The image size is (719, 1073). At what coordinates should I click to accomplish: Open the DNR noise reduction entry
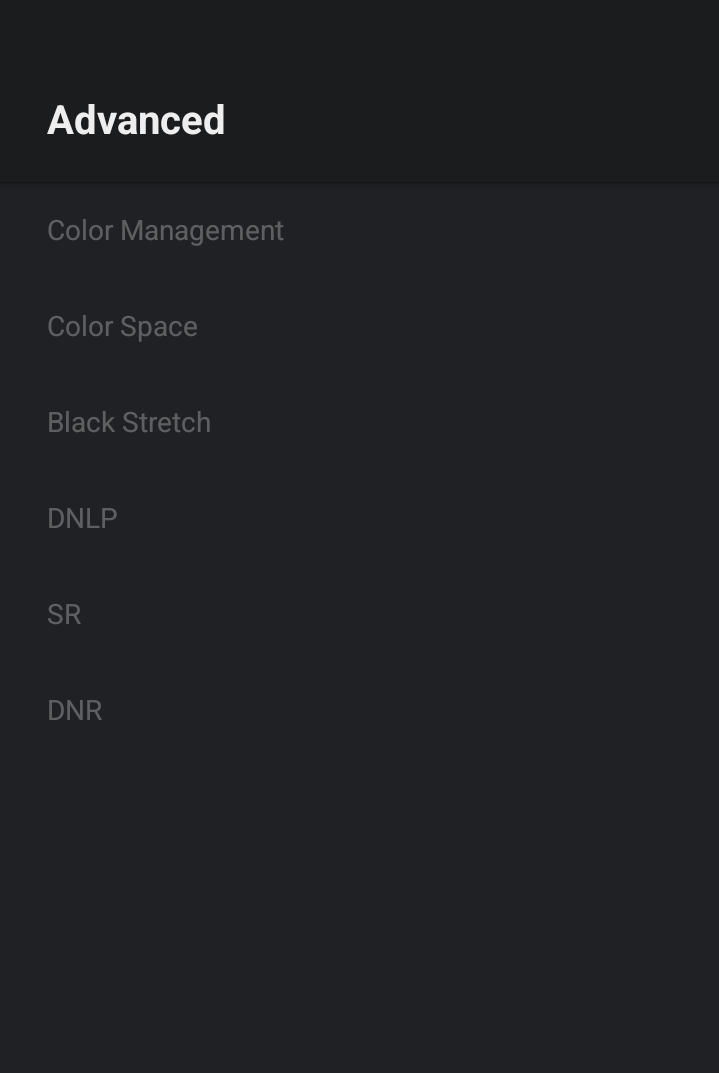pos(75,711)
